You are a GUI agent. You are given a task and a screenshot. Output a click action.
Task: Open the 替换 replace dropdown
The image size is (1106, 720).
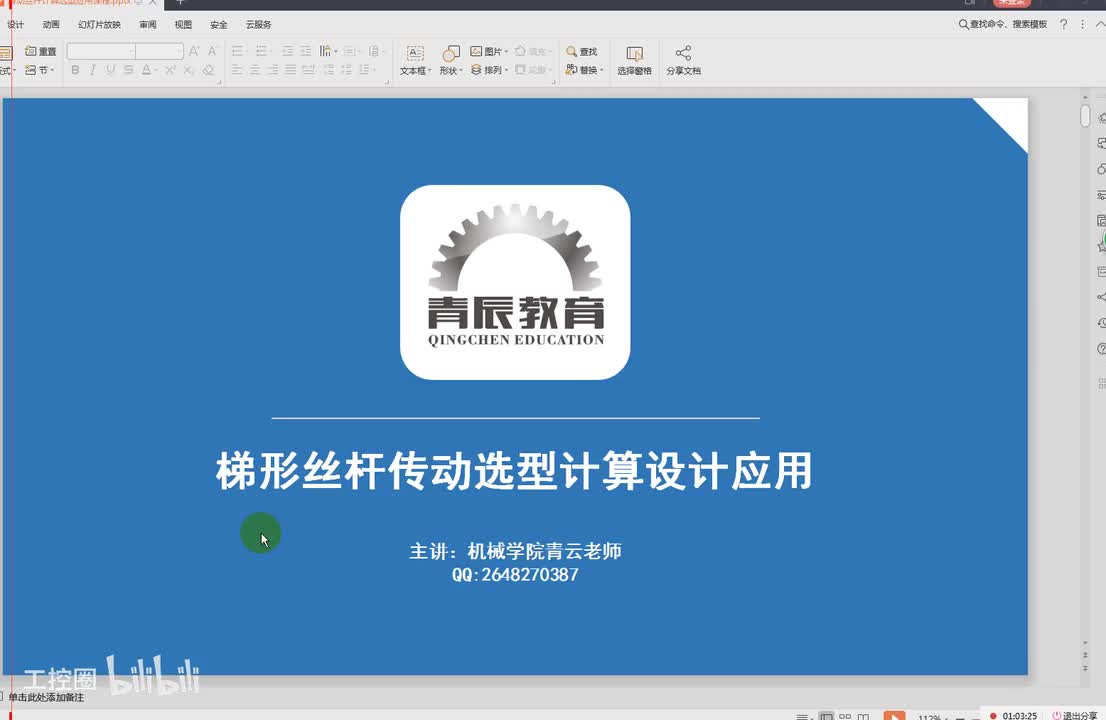point(584,70)
